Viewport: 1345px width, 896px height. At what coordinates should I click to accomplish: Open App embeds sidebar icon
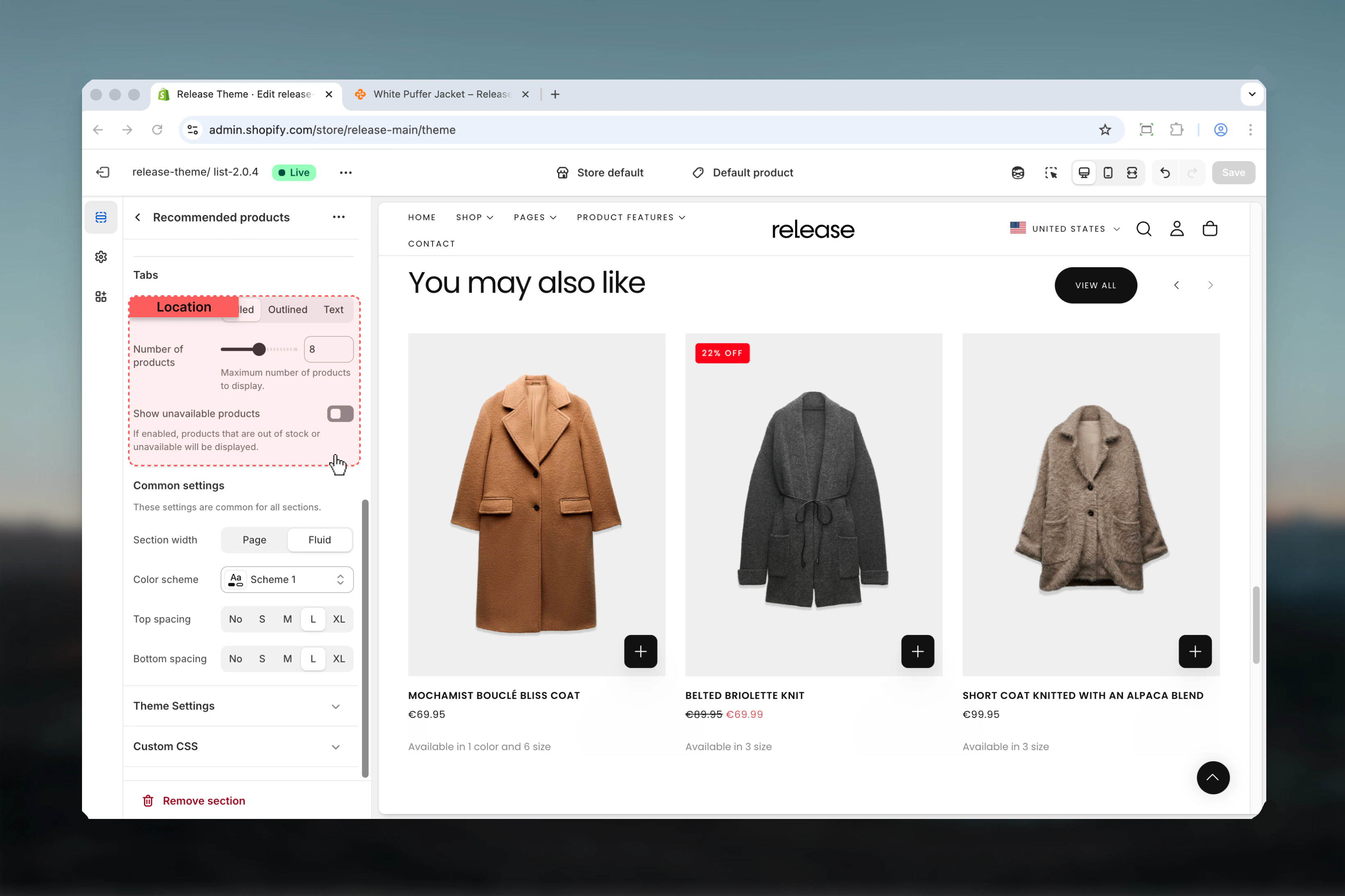pyautogui.click(x=101, y=297)
